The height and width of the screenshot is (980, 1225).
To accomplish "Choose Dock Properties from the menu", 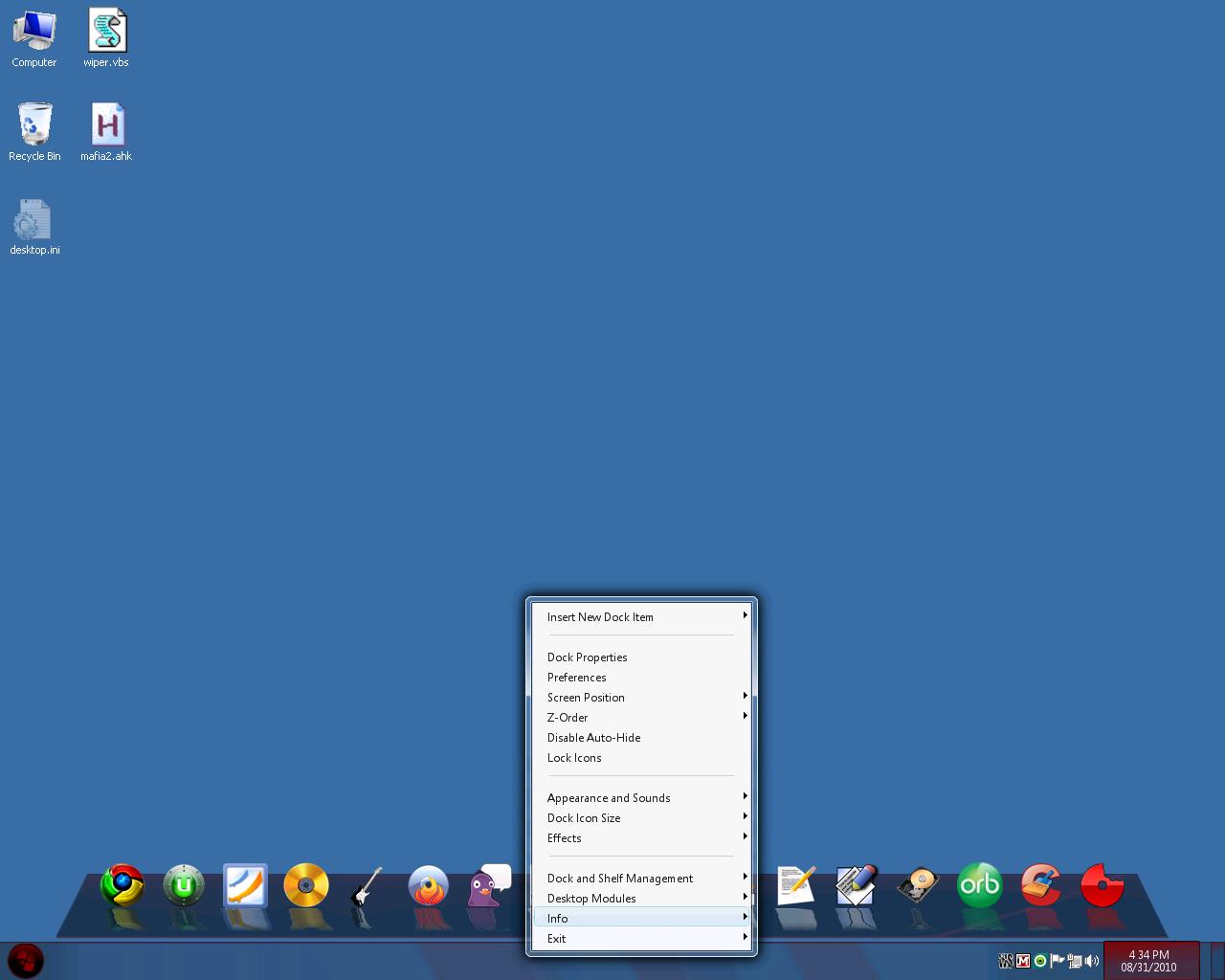I will click(588, 657).
